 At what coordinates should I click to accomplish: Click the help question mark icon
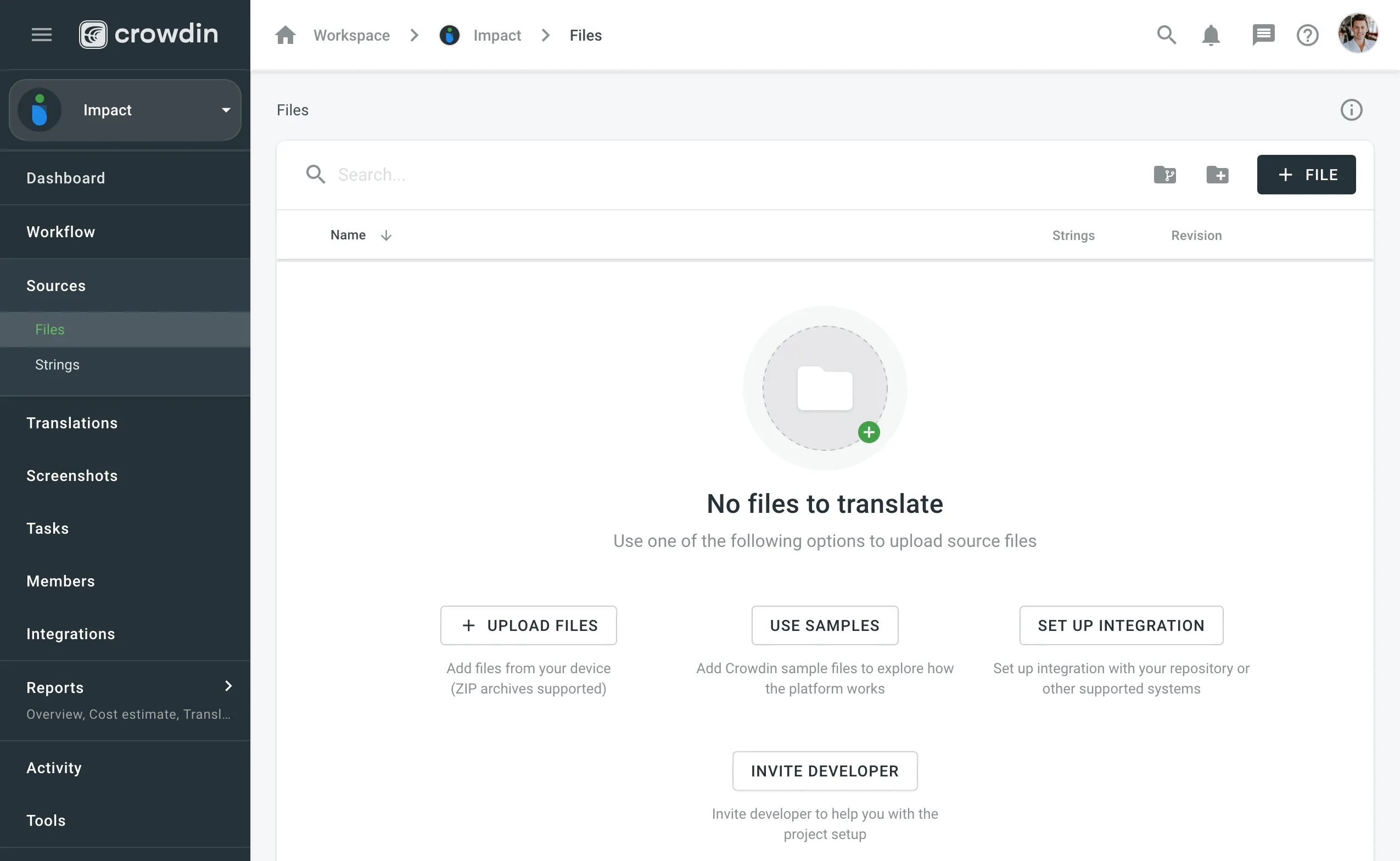pyautogui.click(x=1307, y=35)
